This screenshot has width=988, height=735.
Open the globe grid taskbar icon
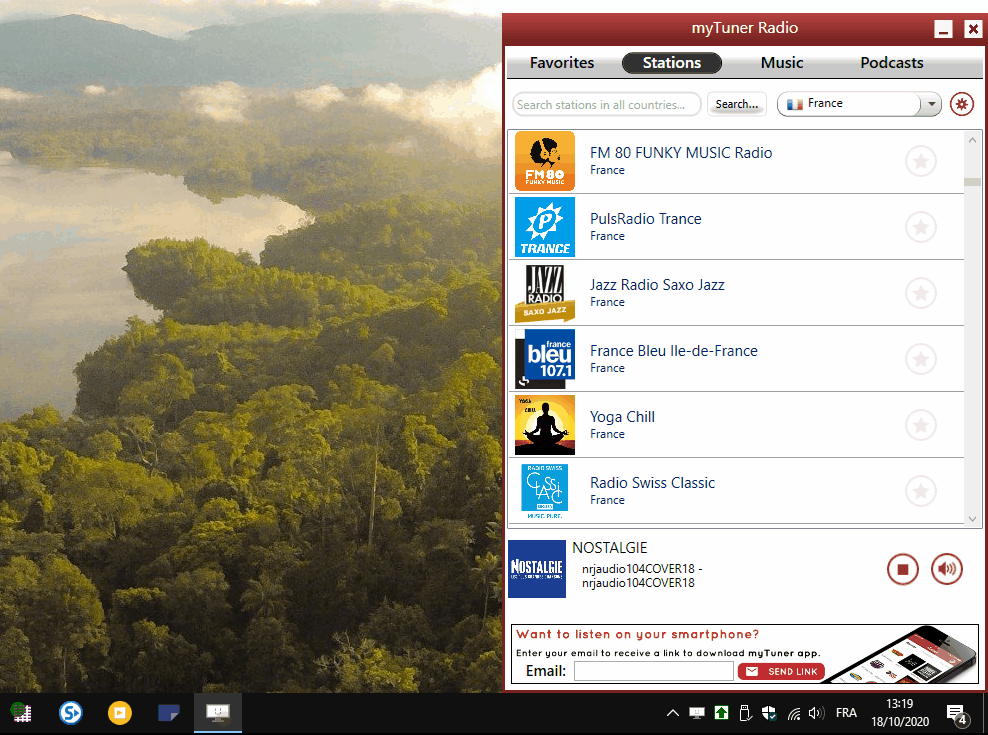pyautogui.click(x=21, y=713)
